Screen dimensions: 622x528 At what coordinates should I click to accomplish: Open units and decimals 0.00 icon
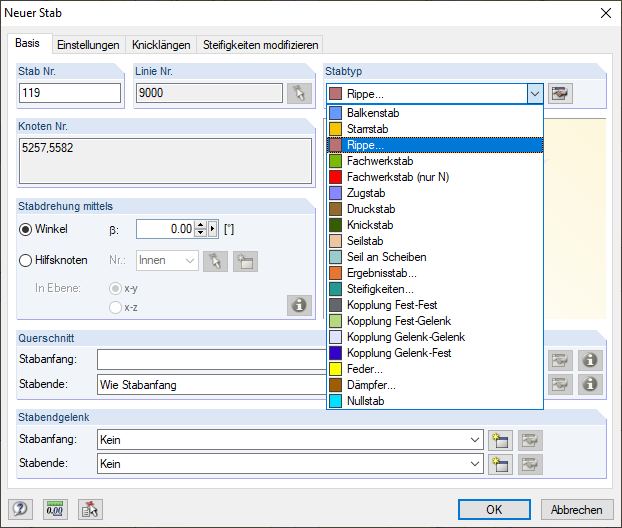(x=55, y=509)
